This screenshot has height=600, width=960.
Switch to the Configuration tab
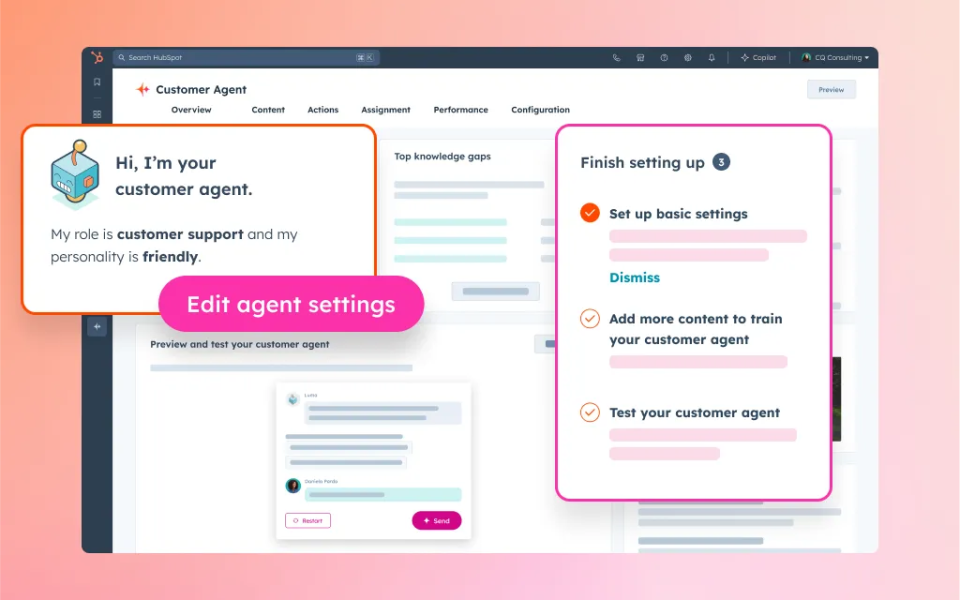[541, 110]
